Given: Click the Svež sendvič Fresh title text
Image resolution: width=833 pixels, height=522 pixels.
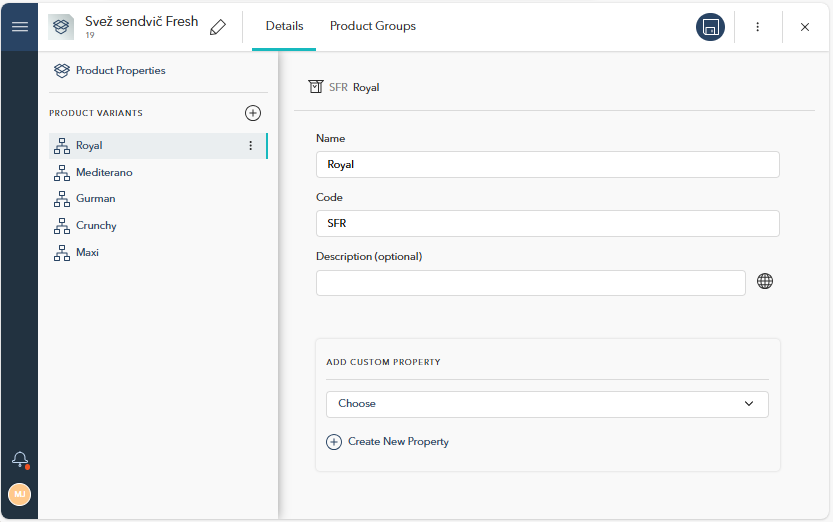Looking at the screenshot, I should [141, 21].
